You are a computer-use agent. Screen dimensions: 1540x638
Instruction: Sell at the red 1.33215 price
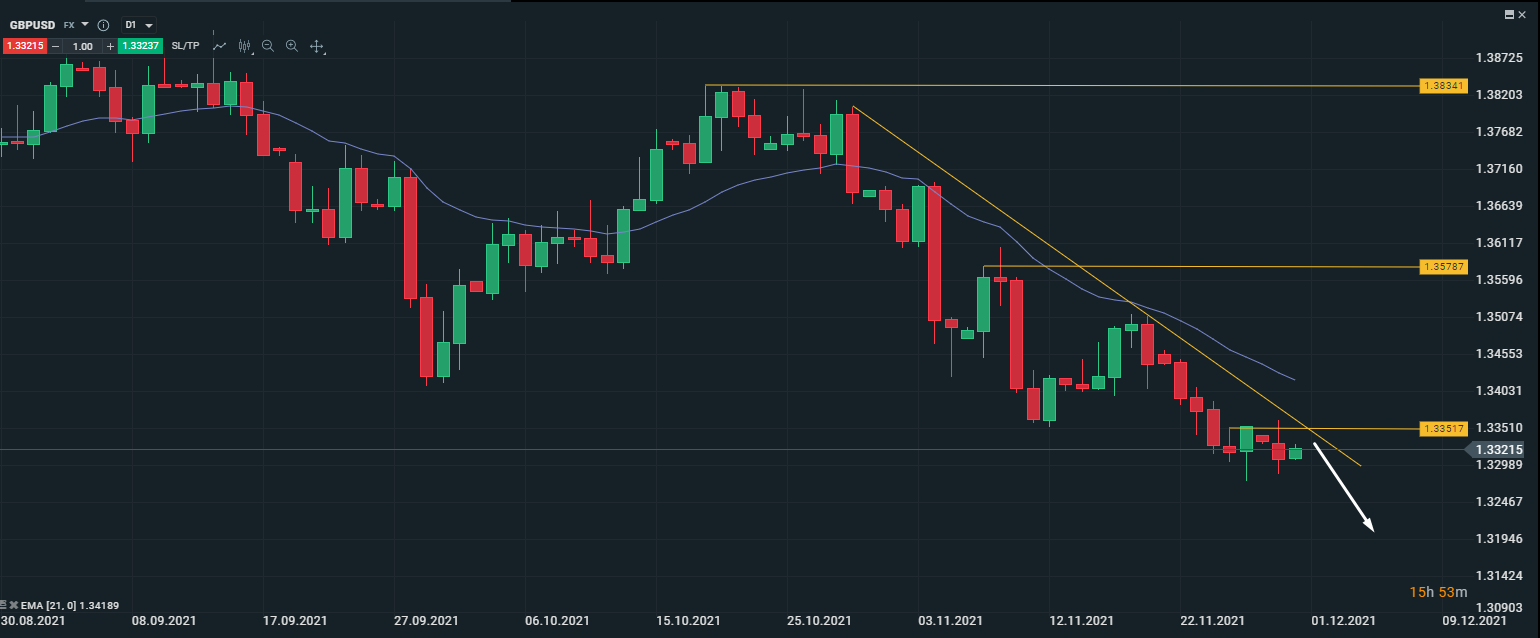tap(24, 46)
